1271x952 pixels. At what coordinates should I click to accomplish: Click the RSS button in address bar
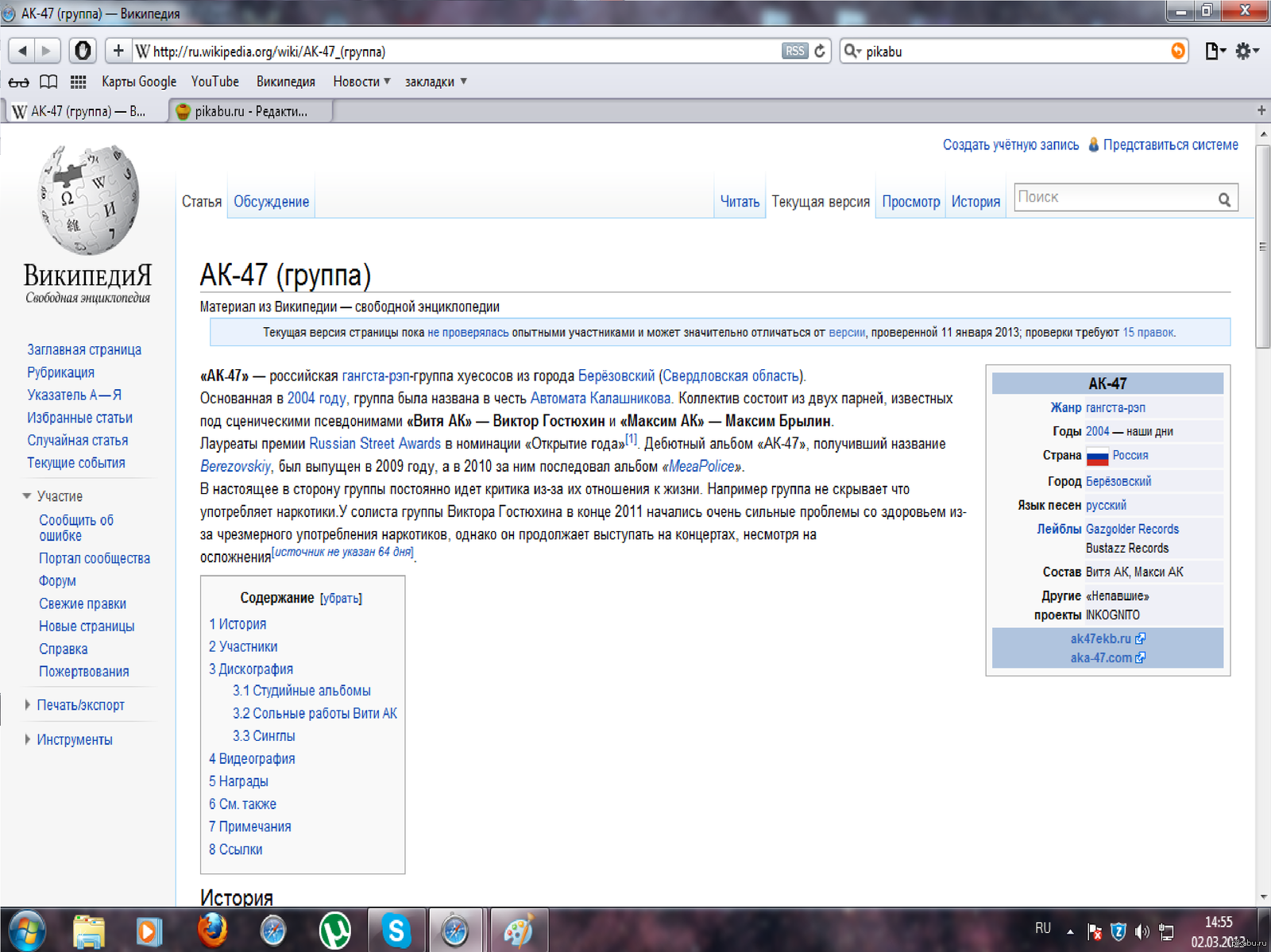pyautogui.click(x=794, y=51)
